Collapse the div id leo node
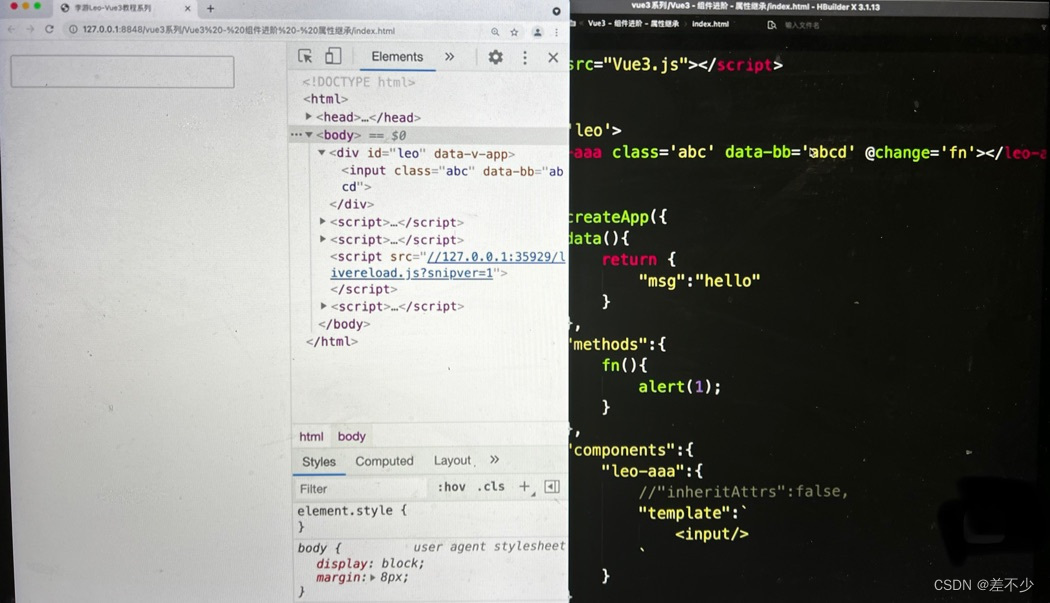Screen dimensions: 1050x603 (321, 153)
